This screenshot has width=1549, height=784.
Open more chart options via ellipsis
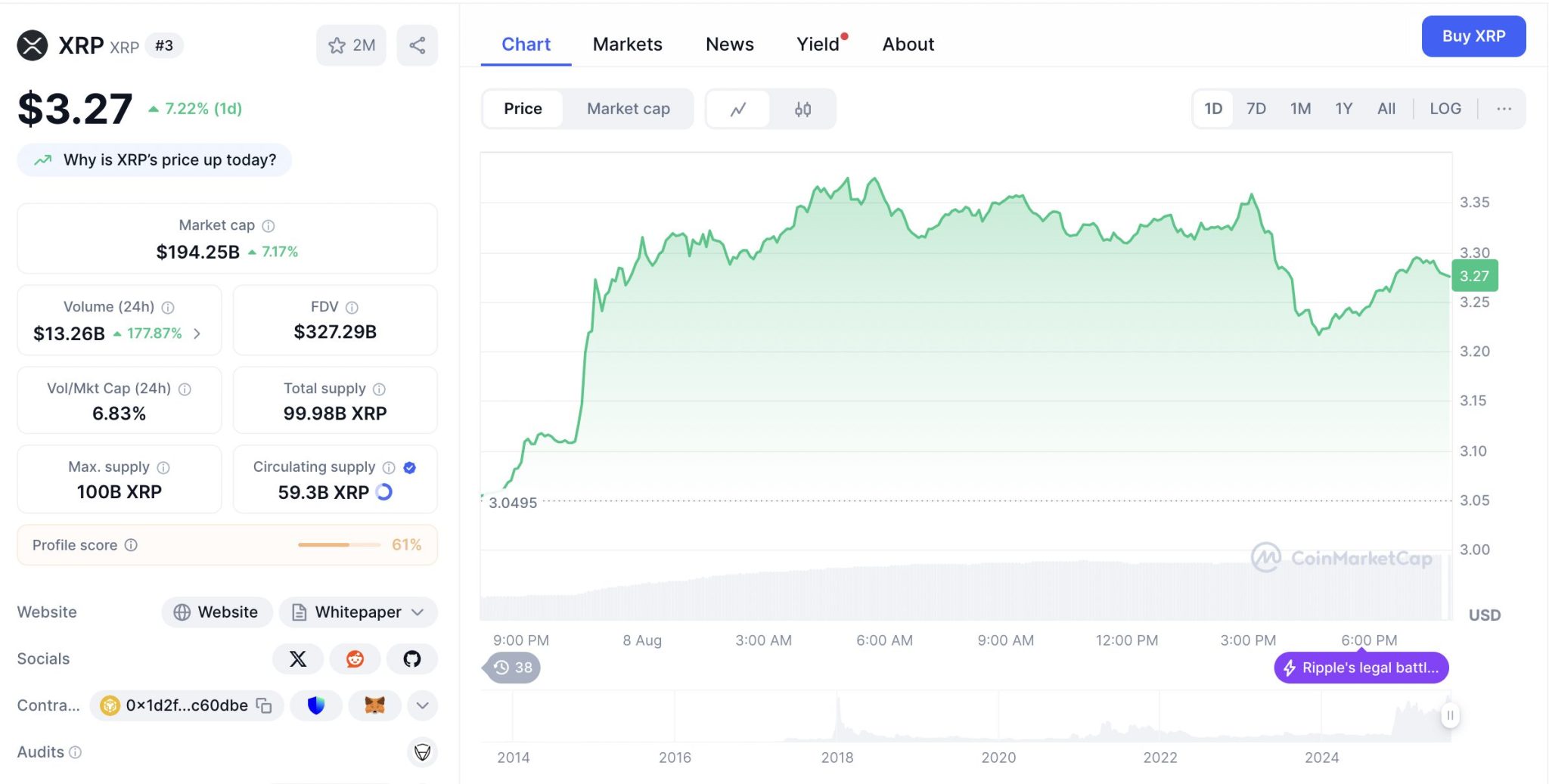(1504, 108)
